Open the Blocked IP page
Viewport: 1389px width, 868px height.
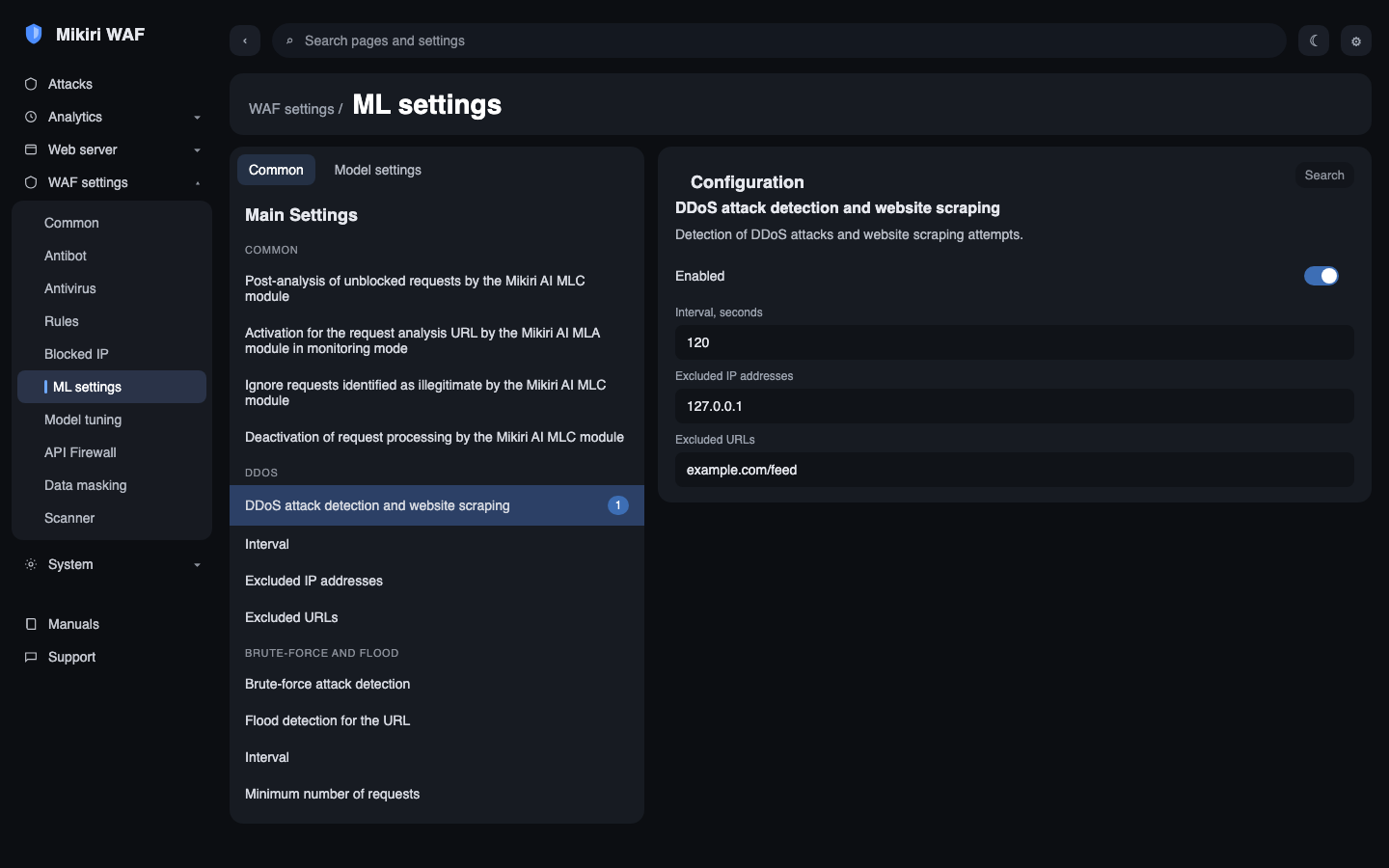click(112, 354)
